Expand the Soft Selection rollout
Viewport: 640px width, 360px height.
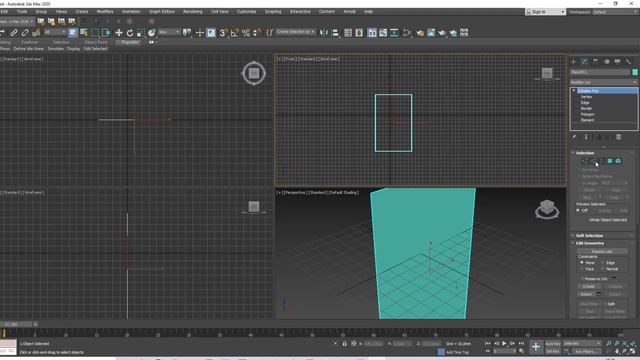[589, 236]
